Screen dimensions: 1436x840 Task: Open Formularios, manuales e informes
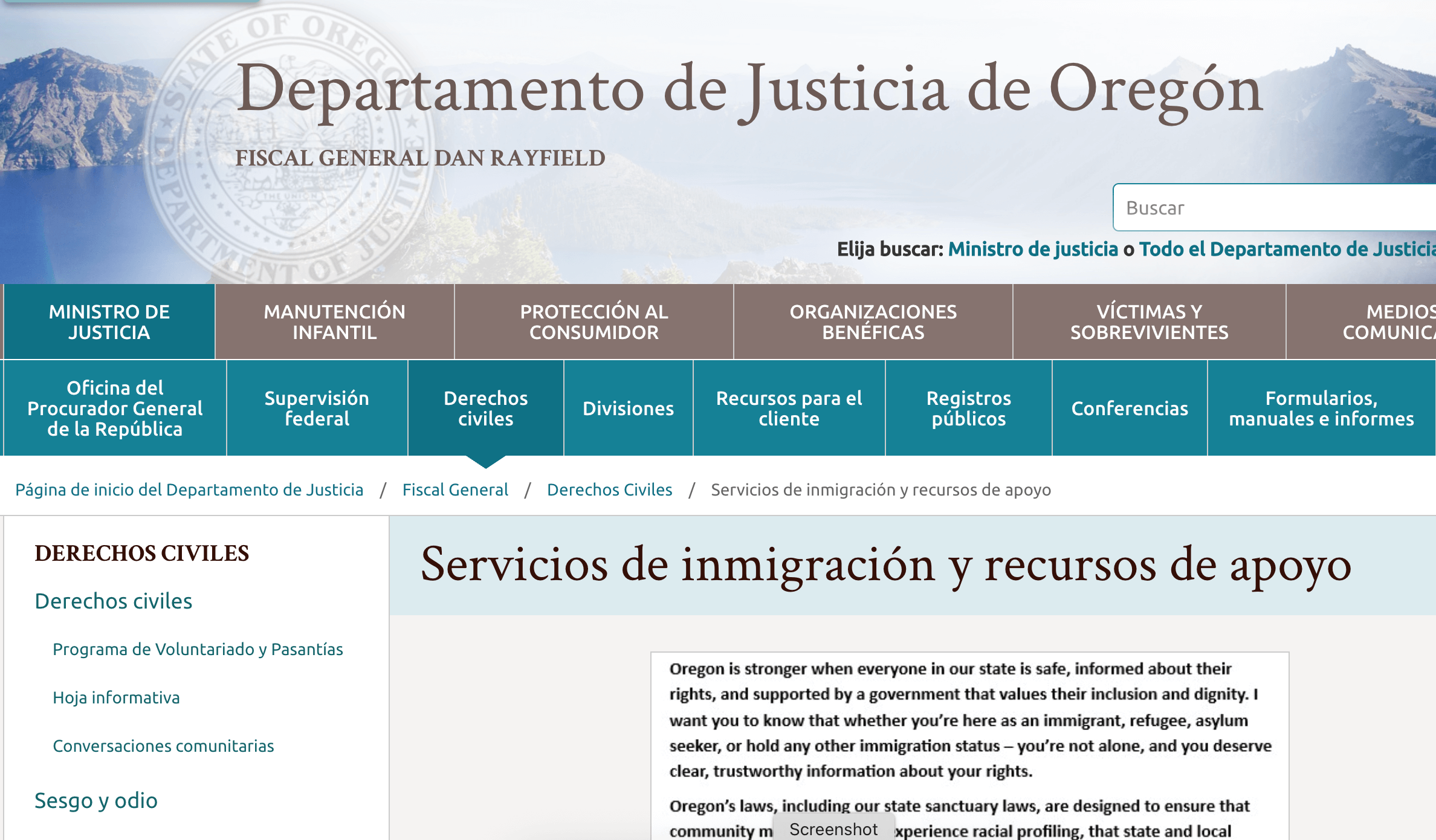coord(1321,408)
